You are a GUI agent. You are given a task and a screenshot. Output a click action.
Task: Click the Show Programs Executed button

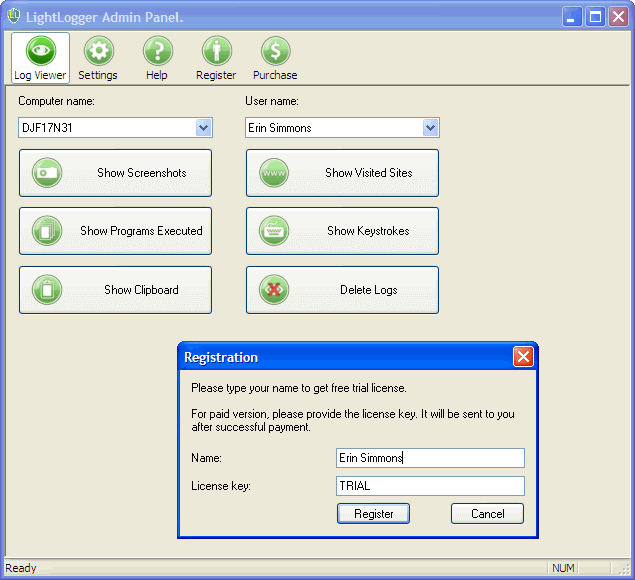tap(115, 231)
